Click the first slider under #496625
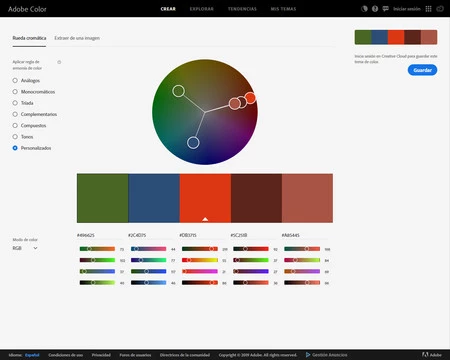Viewport: 450px width, 360px height. (x=97, y=249)
